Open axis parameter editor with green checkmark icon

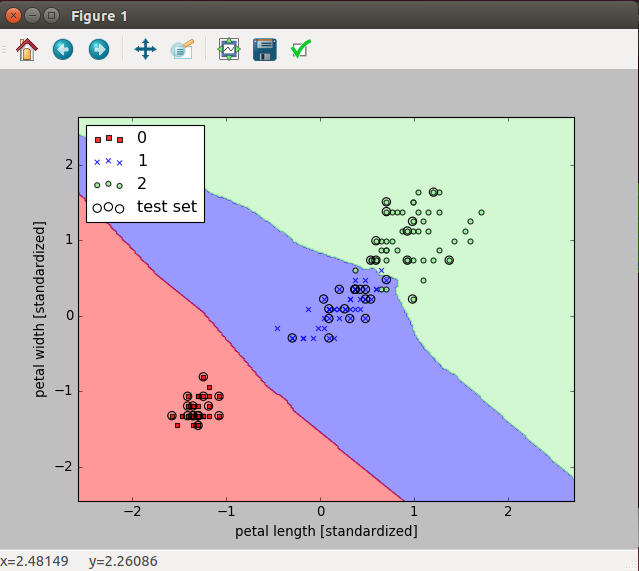pyautogui.click(x=300, y=49)
